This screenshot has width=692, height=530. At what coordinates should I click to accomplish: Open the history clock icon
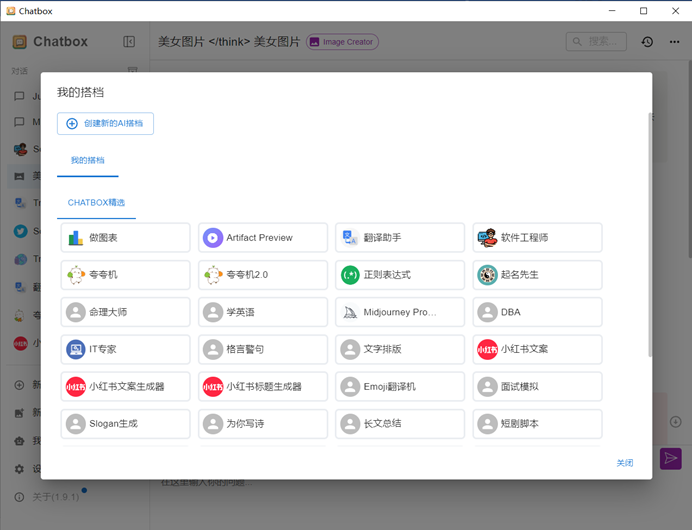647,41
